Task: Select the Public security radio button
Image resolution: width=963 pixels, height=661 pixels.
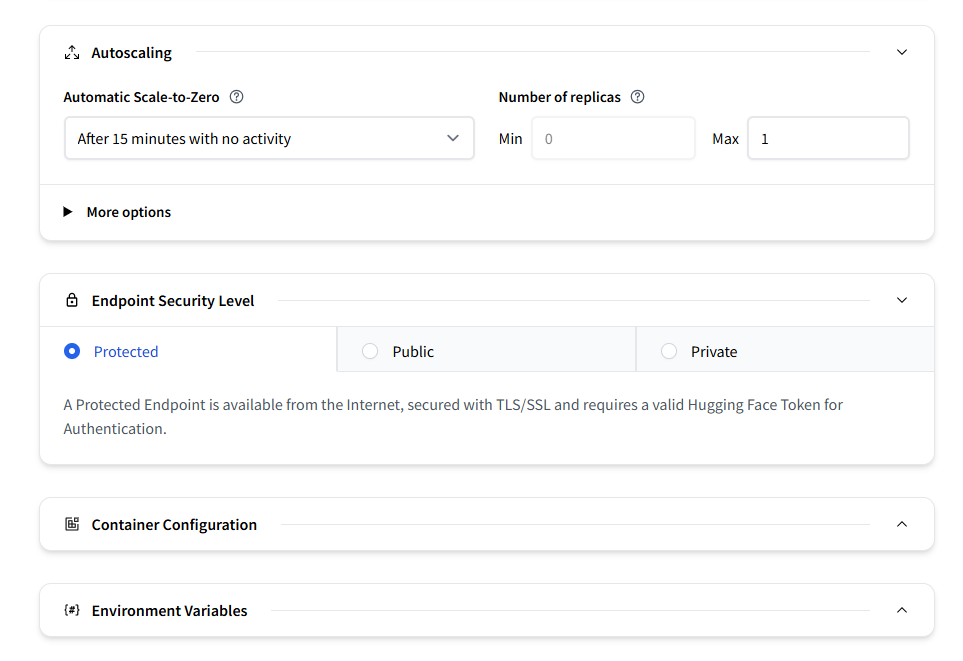Action: click(x=370, y=351)
